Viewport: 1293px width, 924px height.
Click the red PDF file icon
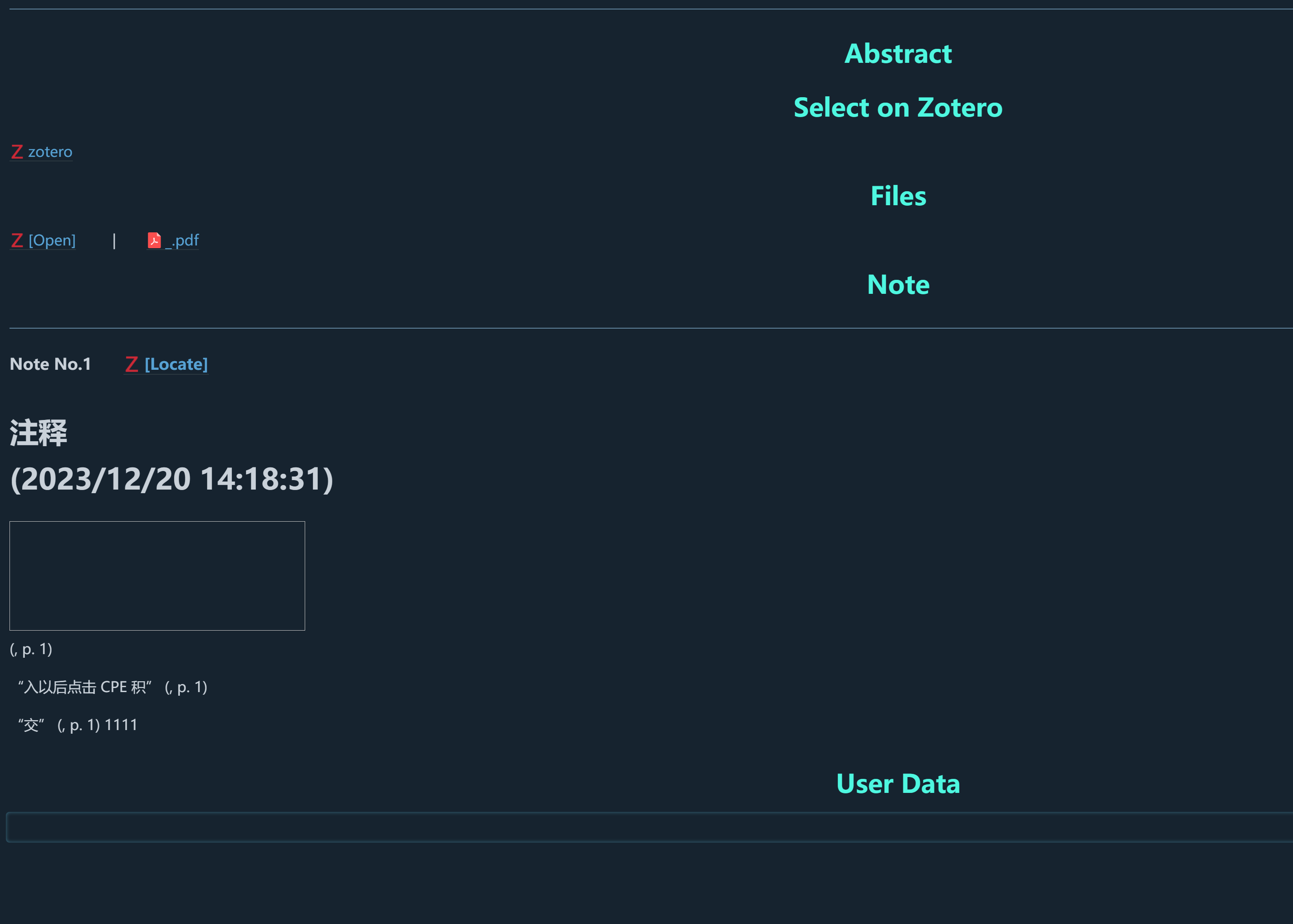tap(154, 240)
